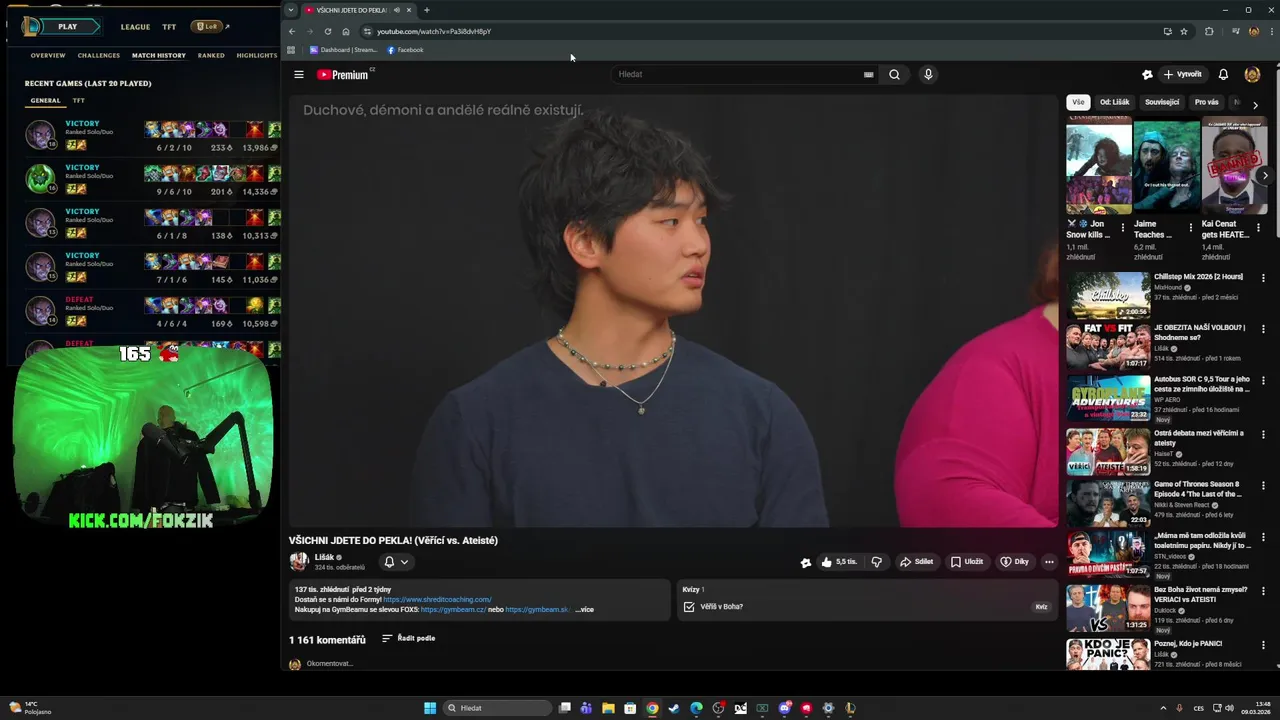Dislike the video with thumbs-down button
1280x720 pixels.
[x=877, y=562]
